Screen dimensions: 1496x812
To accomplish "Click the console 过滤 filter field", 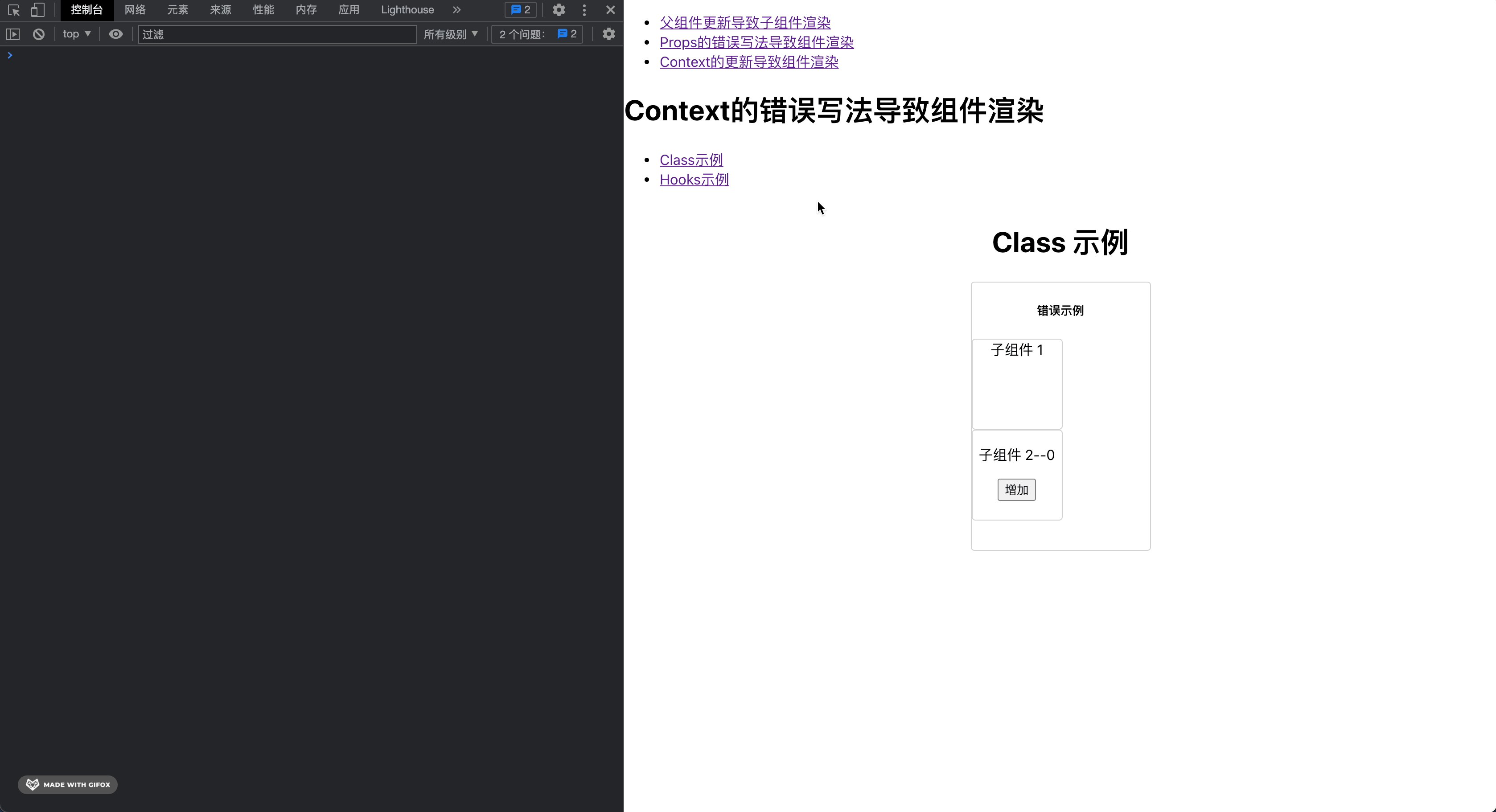I will pyautogui.click(x=277, y=34).
